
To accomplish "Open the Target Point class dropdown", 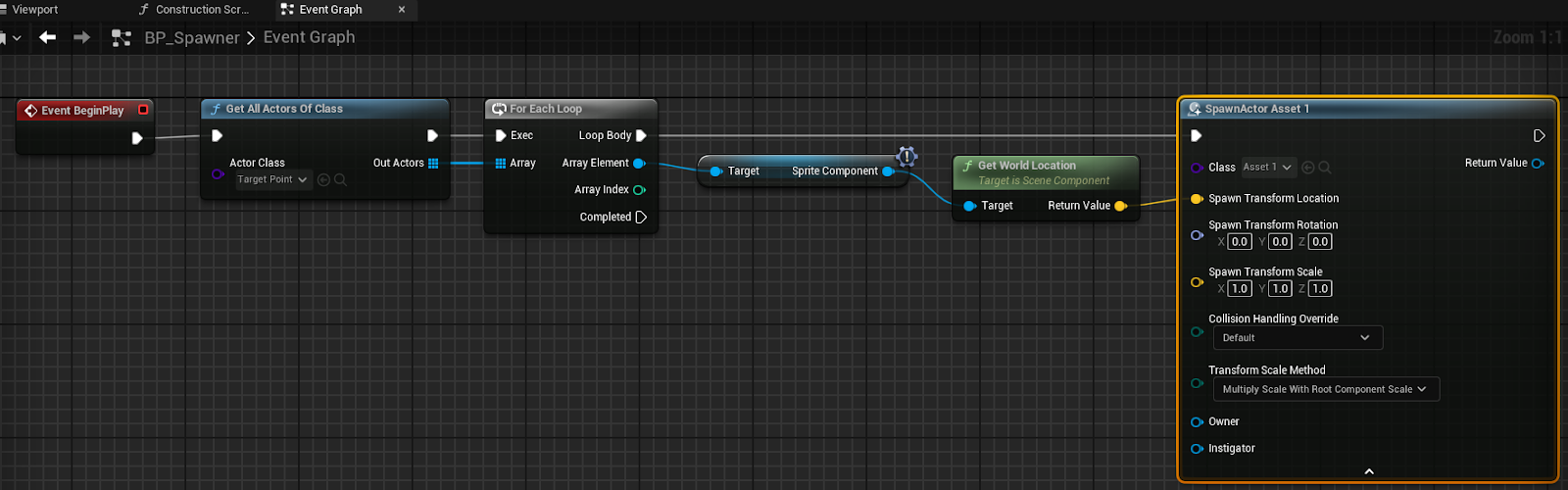I will [x=273, y=179].
